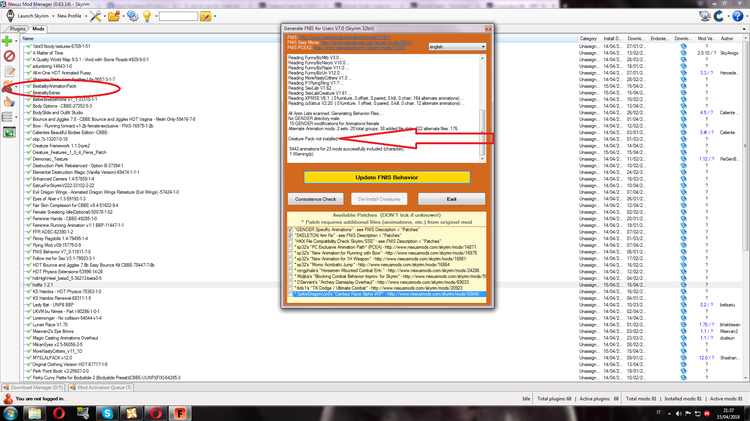This screenshot has height=421, width=750.
Task: Tick the Horsemen Mounted Combat Enh. patch
Action: (x=290, y=271)
